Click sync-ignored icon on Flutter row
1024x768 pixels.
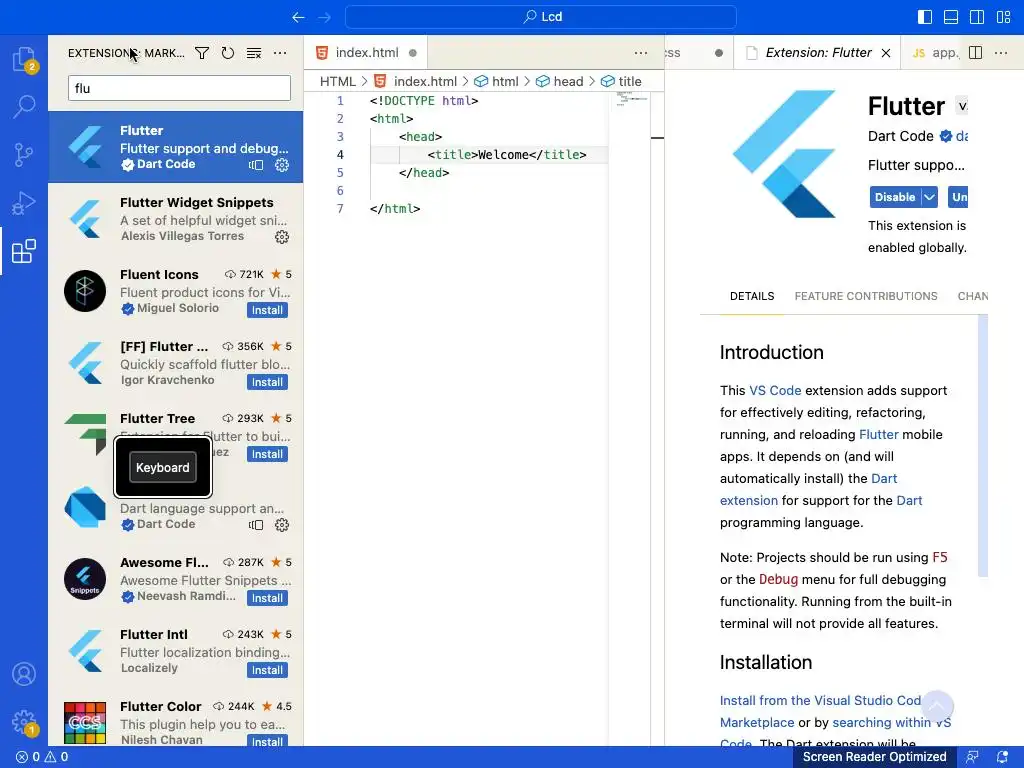tap(256, 165)
